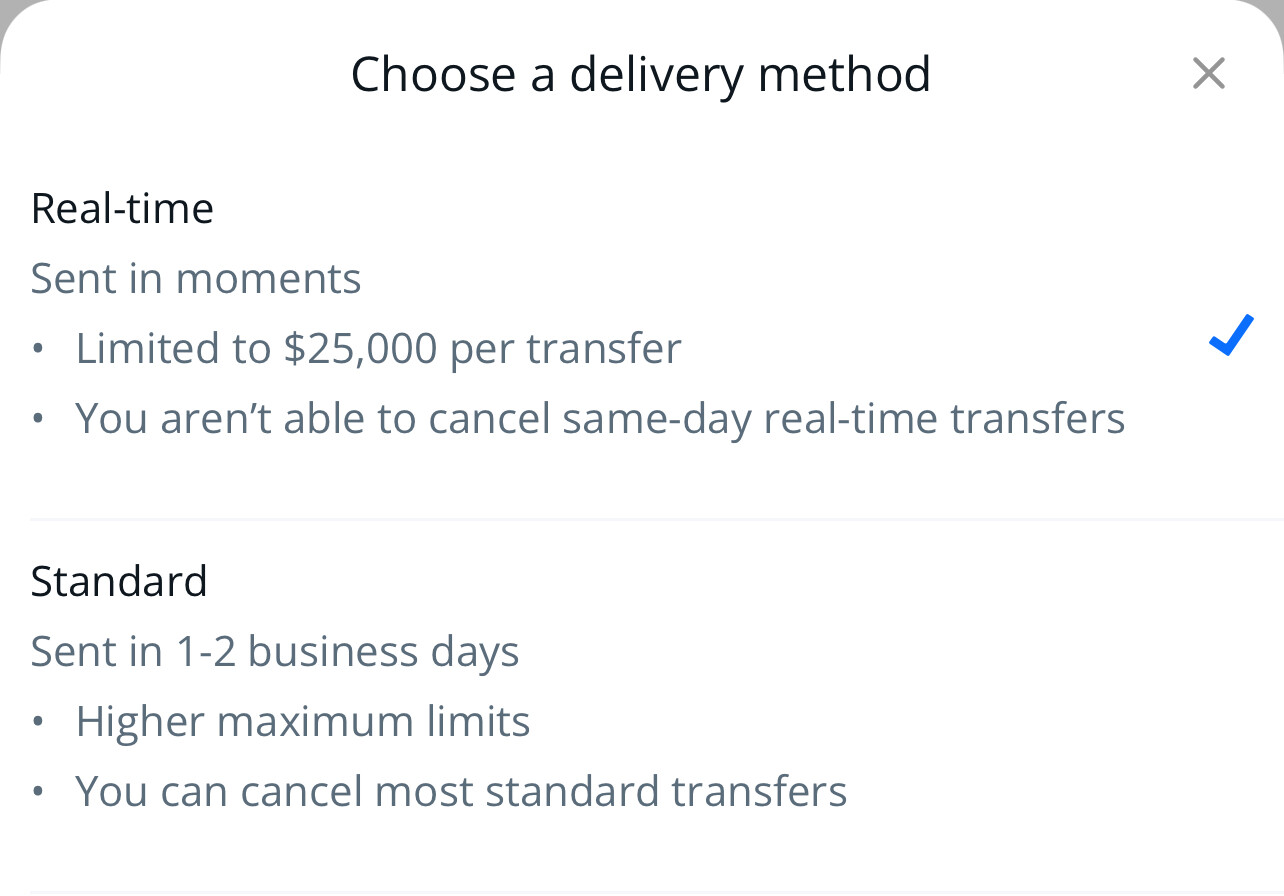
Task: Tap the word 'Real-time' in option title
Action: pos(122,208)
